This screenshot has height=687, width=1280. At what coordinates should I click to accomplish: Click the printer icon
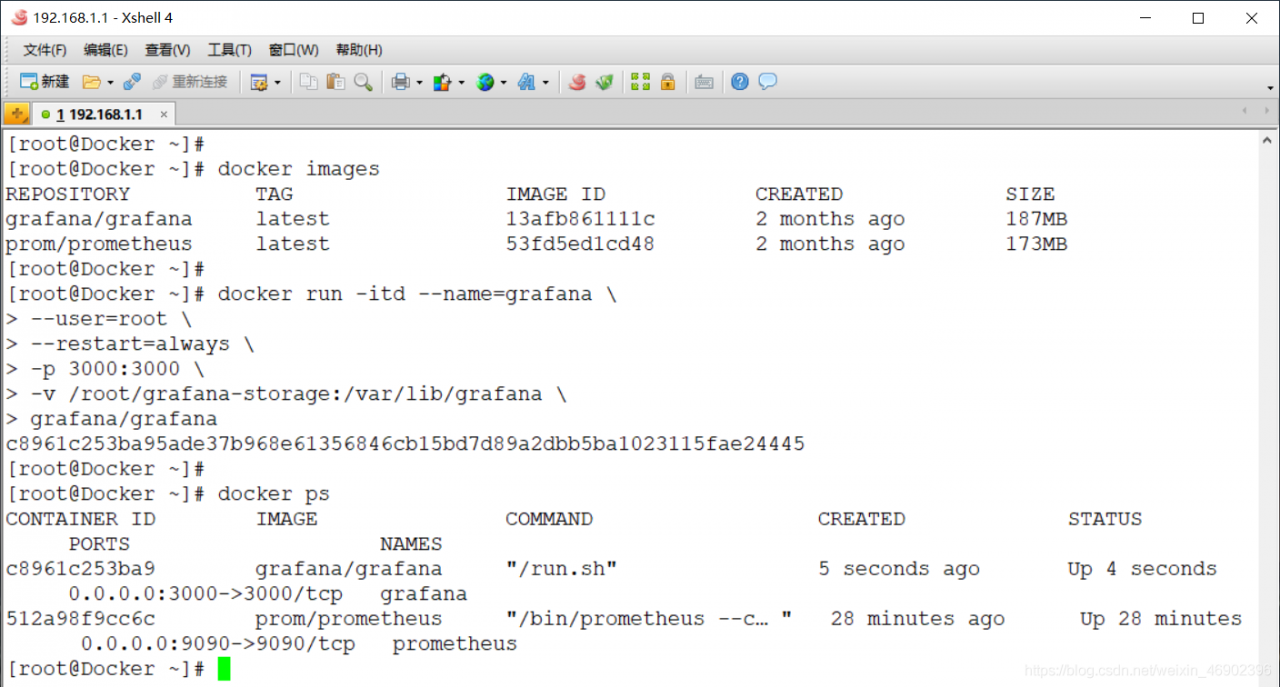(400, 82)
